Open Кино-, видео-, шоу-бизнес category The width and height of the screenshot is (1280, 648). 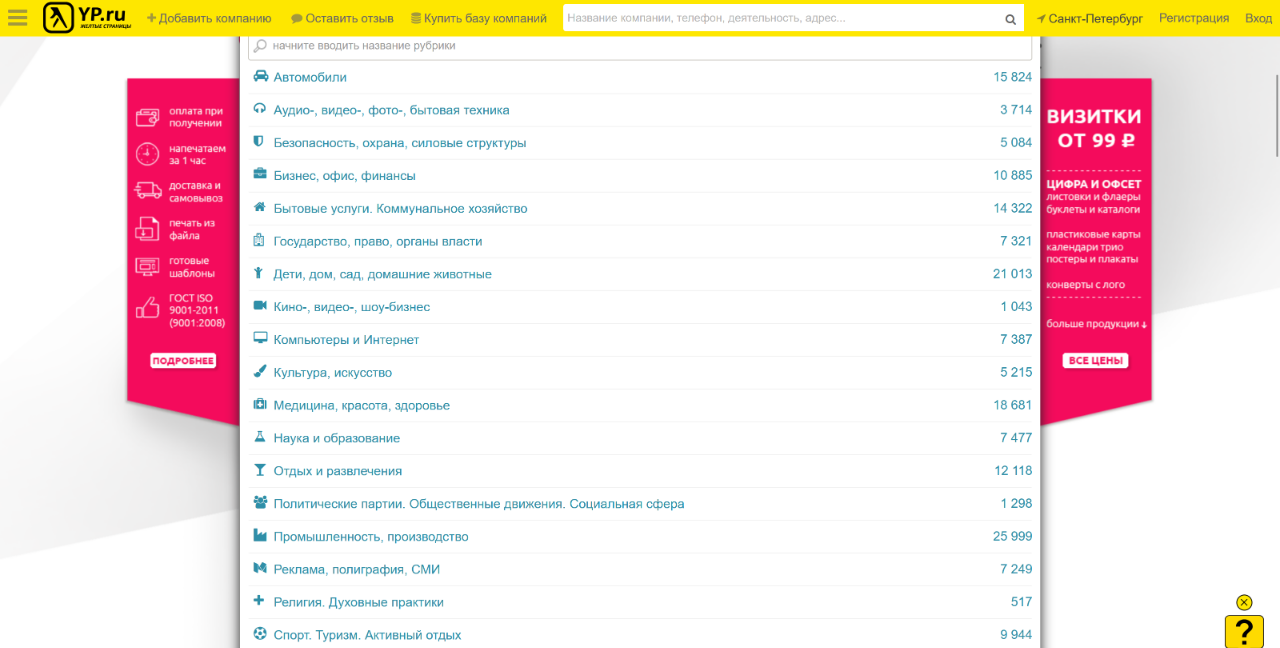tap(352, 307)
